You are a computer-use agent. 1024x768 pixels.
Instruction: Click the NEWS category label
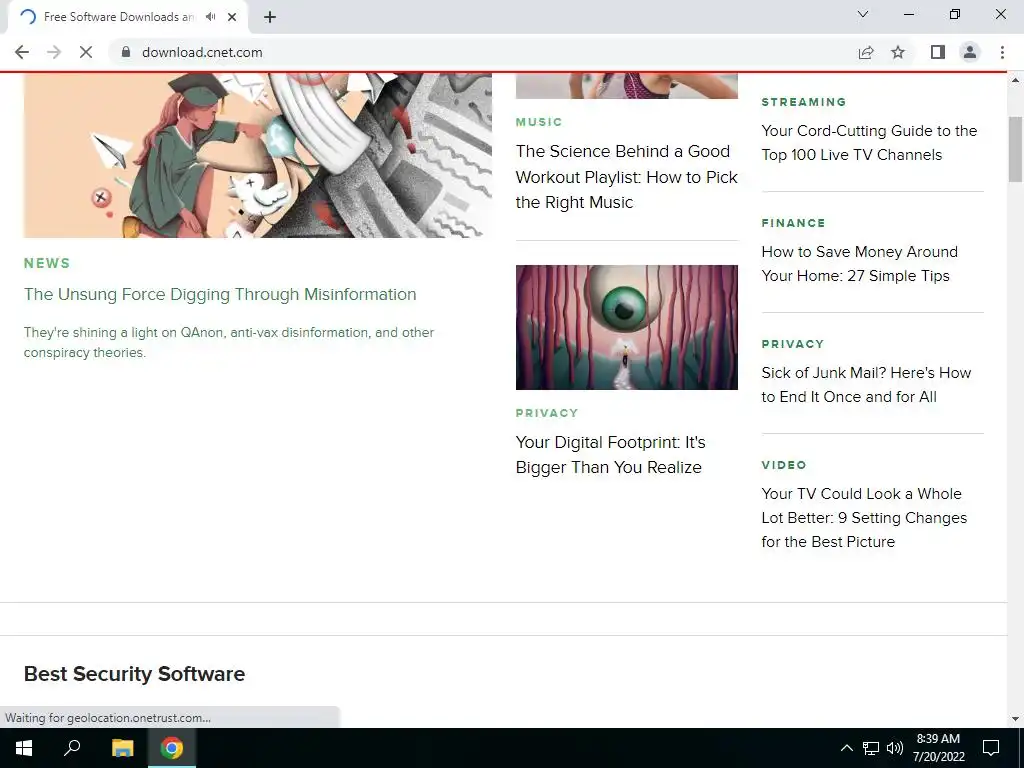(47, 263)
